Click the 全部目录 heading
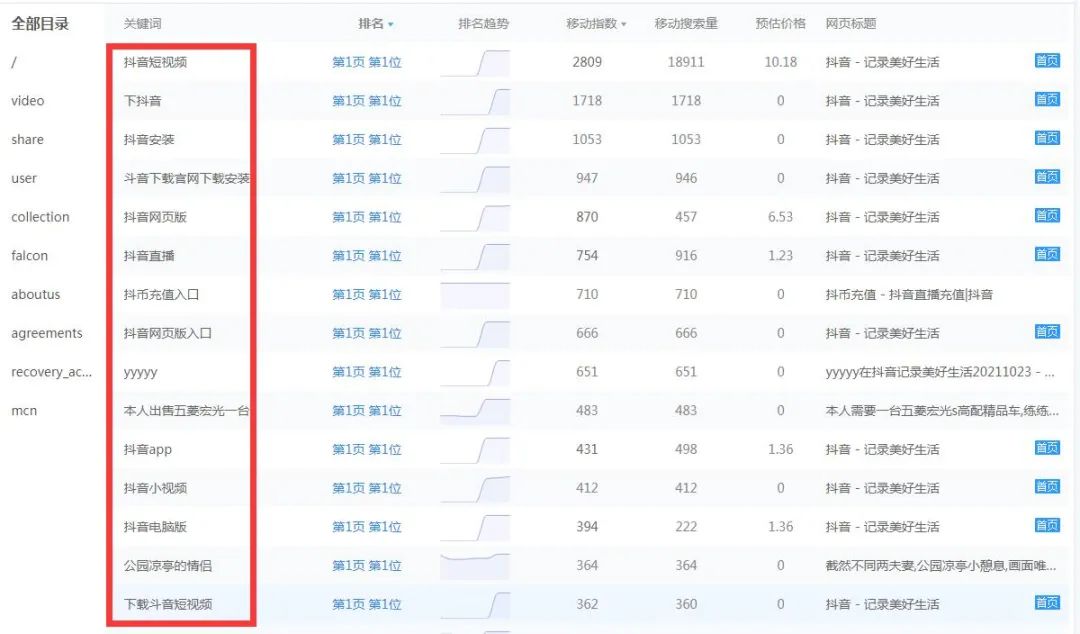The width and height of the screenshot is (1080, 634). point(40,23)
